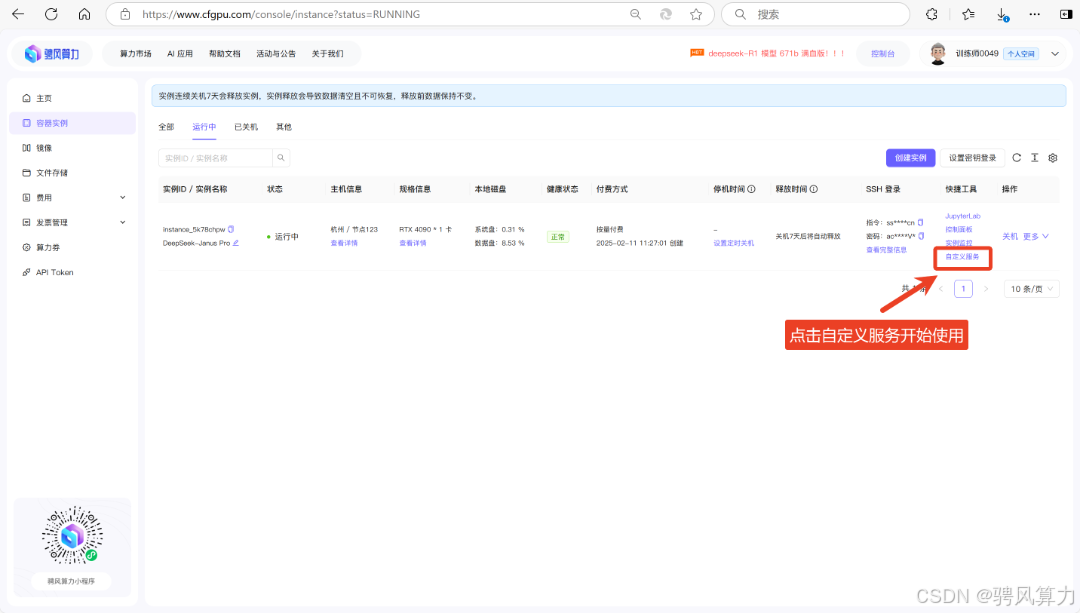This screenshot has width=1080, height=613.
Task: Click the 骋风算力 logo
Action: point(52,54)
